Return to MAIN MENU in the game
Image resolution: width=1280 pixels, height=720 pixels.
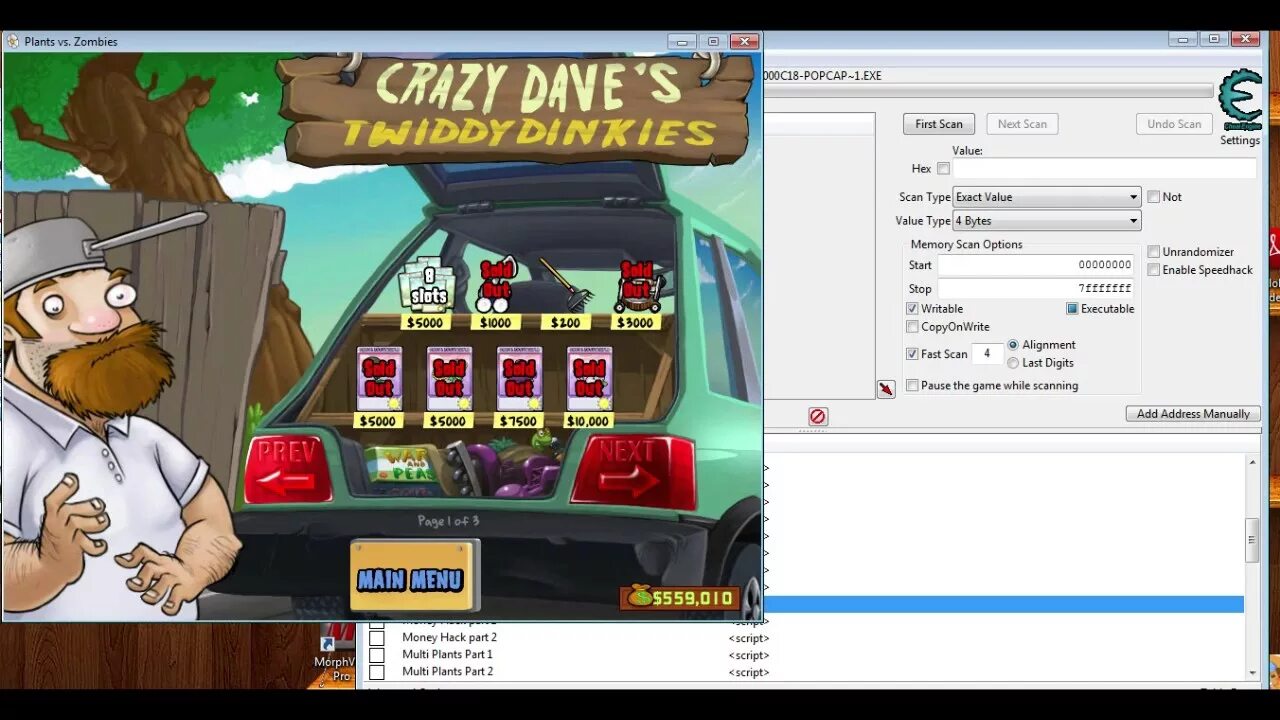point(413,577)
